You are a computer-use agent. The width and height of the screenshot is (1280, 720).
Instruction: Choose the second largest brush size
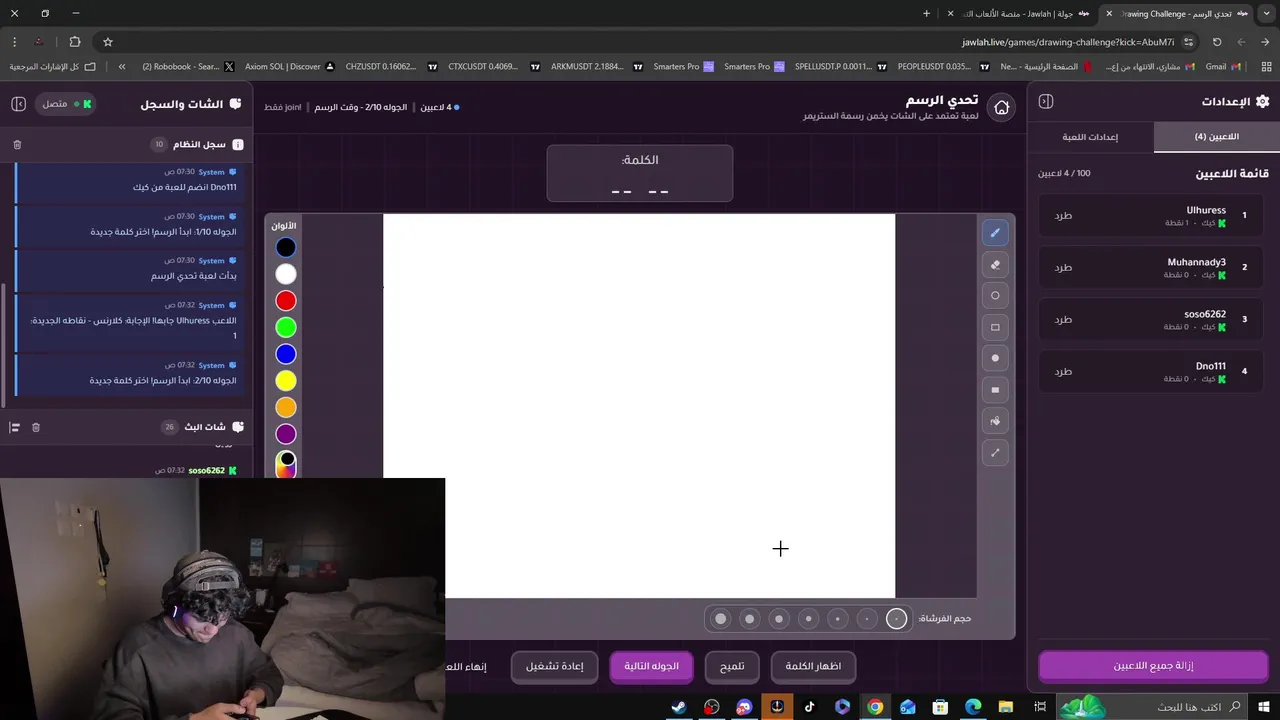coord(749,619)
